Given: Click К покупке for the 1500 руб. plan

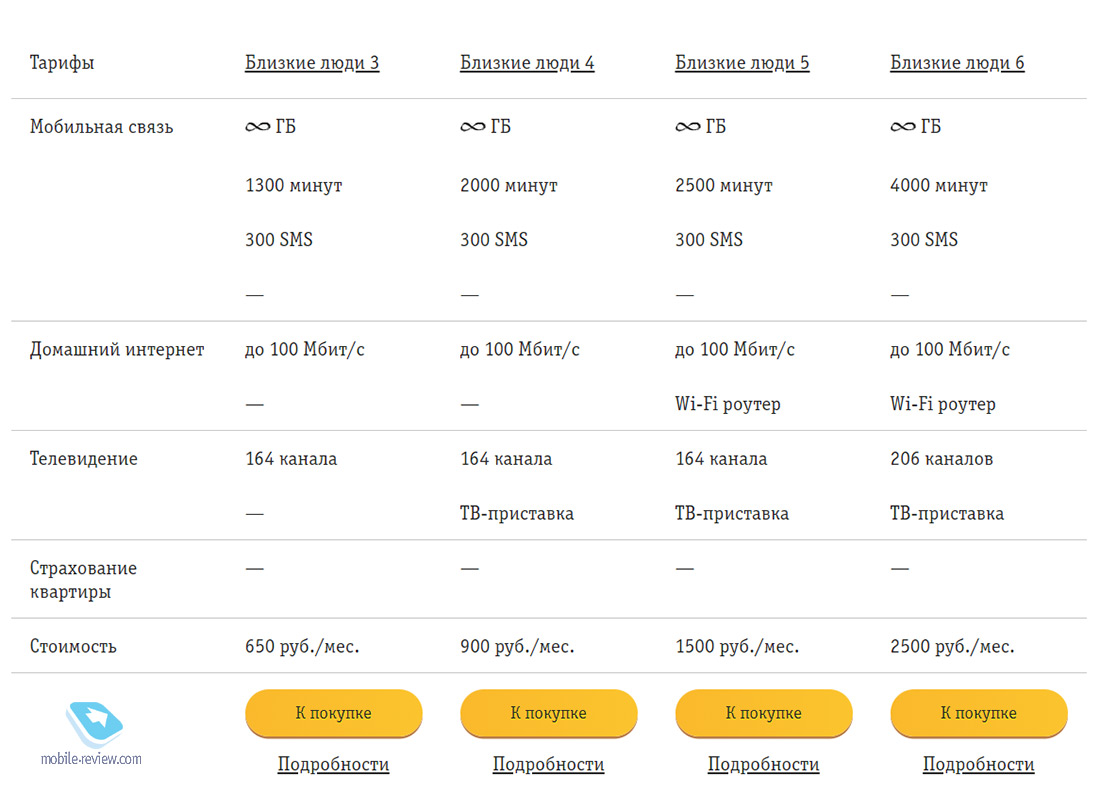Looking at the screenshot, I should [x=764, y=713].
